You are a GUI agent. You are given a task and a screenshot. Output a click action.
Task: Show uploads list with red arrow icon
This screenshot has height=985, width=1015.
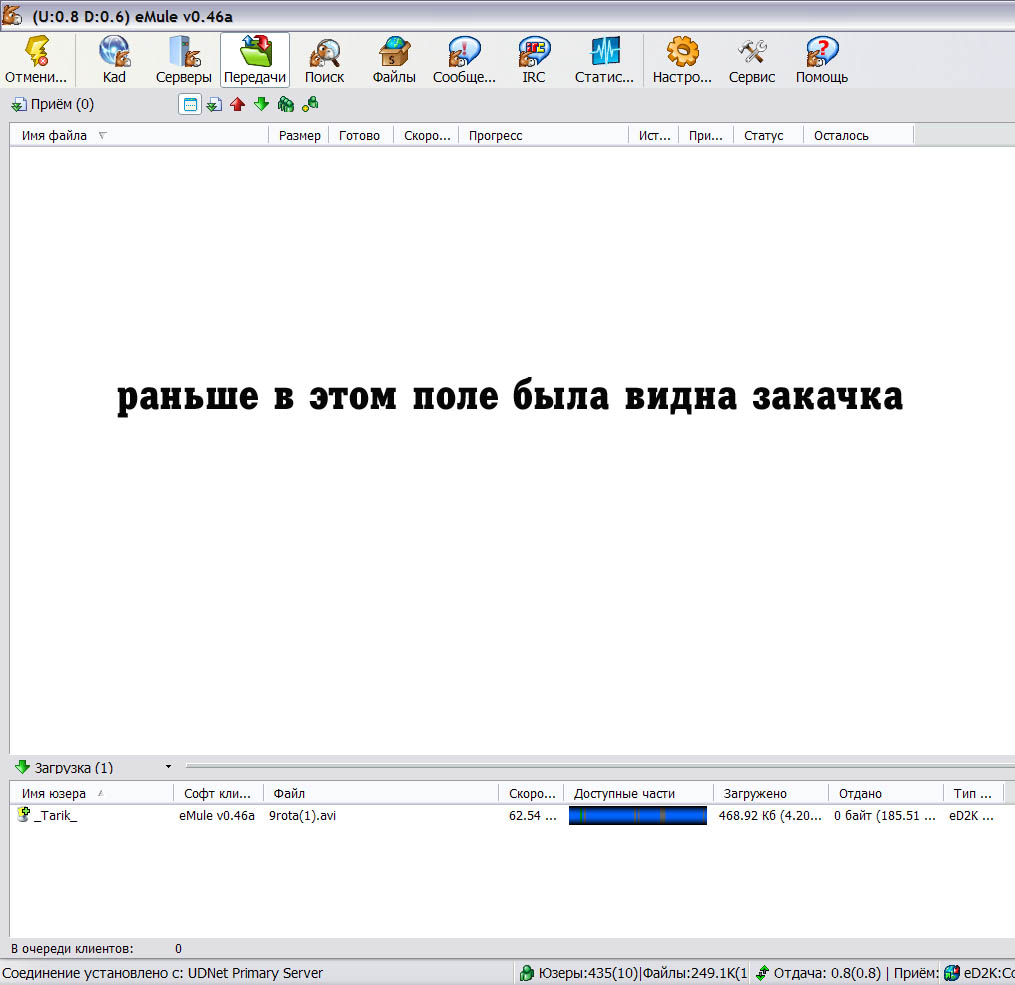(237, 104)
